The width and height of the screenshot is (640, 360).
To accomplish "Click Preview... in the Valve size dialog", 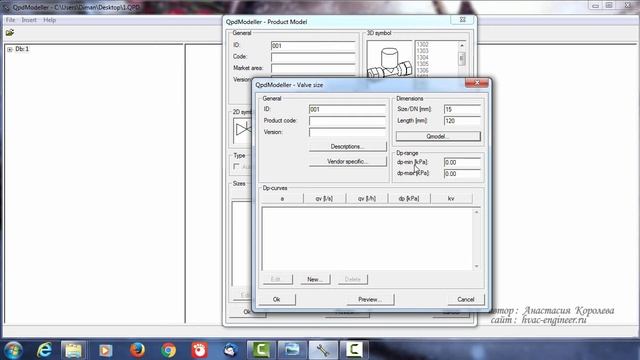I will [370, 299].
